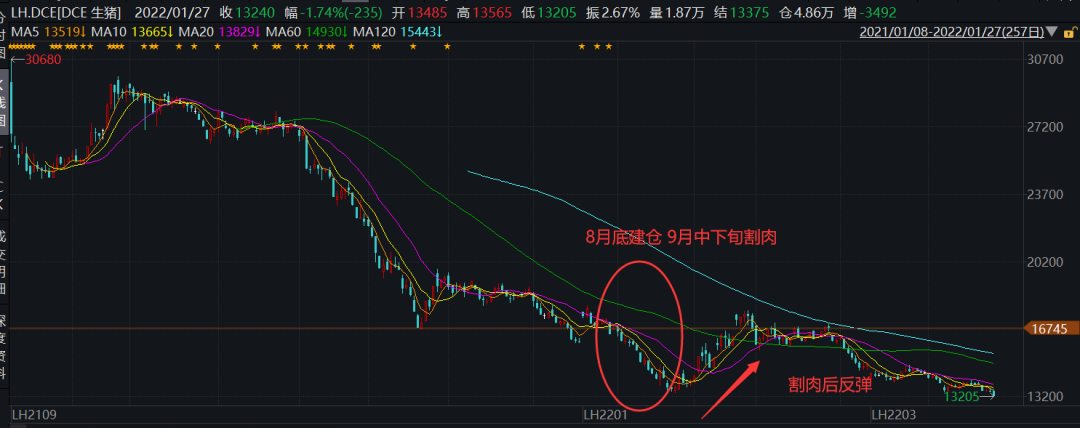Click the 23700 price axis label
Screen dimensions: 1080x428
click(1046, 195)
